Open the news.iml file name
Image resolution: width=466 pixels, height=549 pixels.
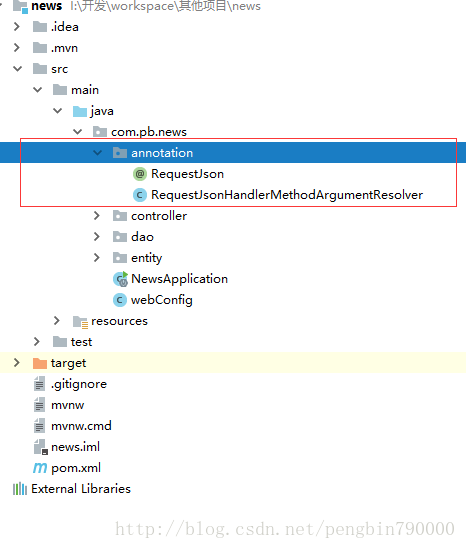[76, 447]
